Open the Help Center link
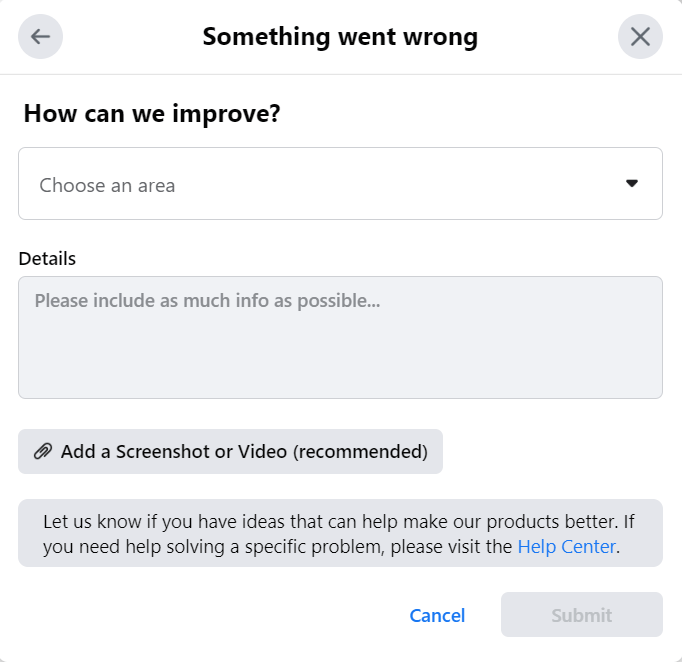682x662 pixels. (x=567, y=547)
